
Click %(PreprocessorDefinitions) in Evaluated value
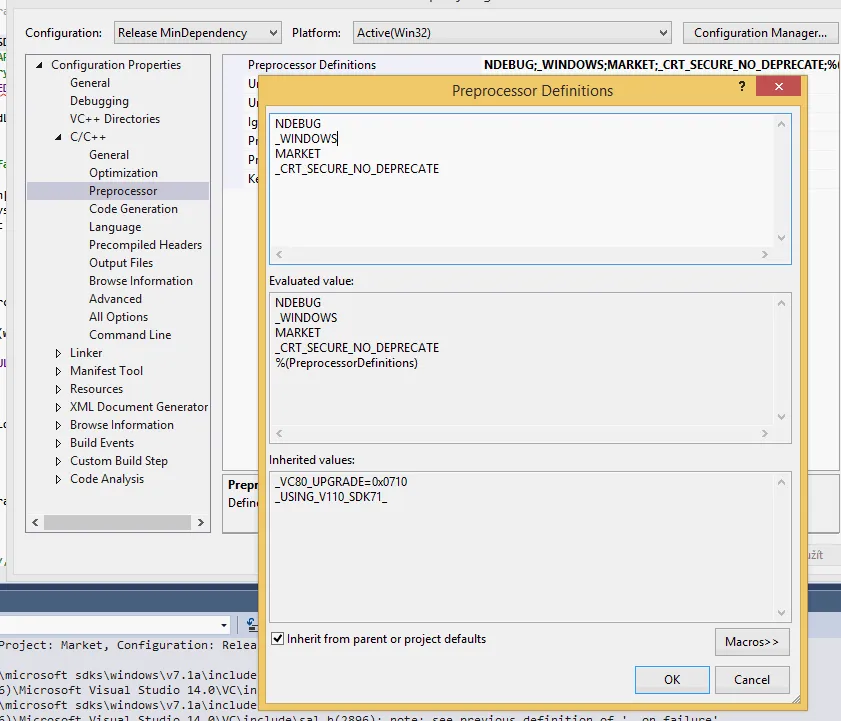tap(346, 363)
